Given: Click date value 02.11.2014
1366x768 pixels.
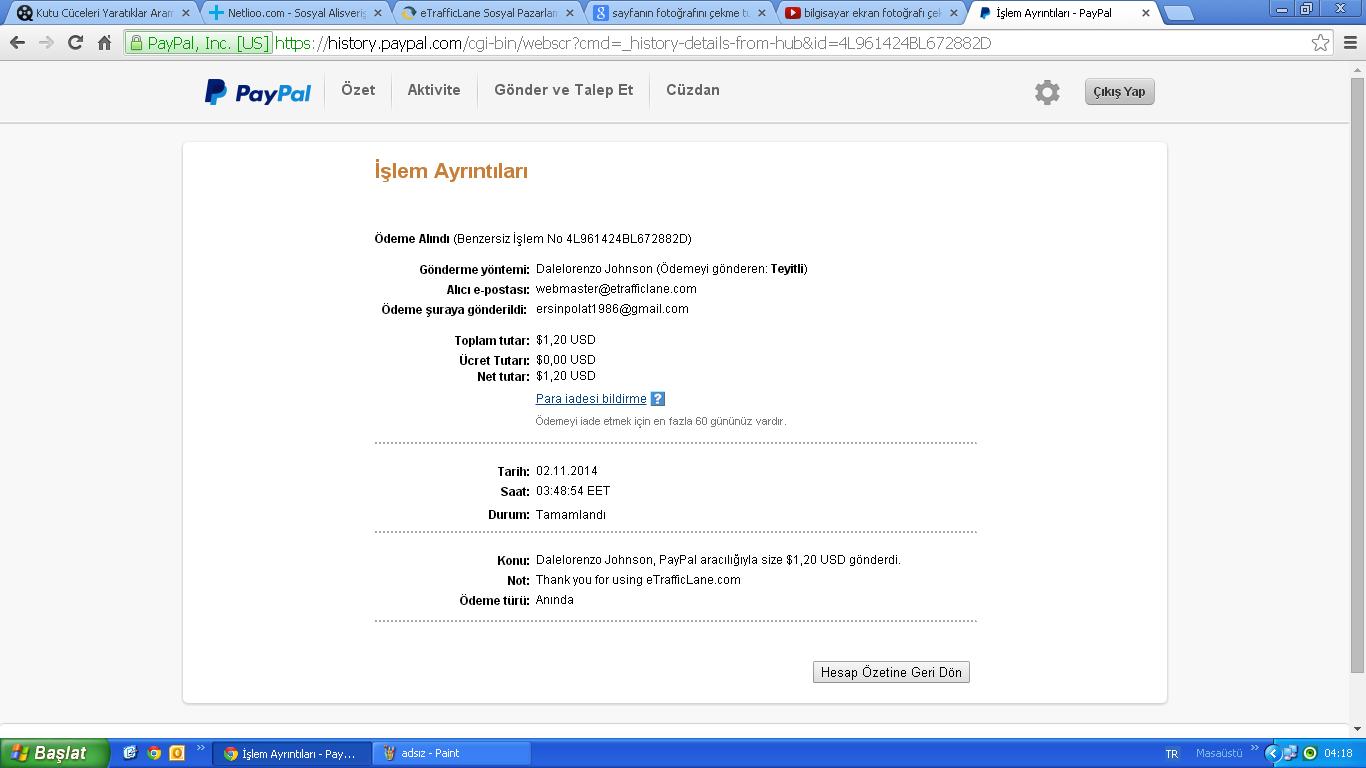Looking at the screenshot, I should tap(567, 471).
